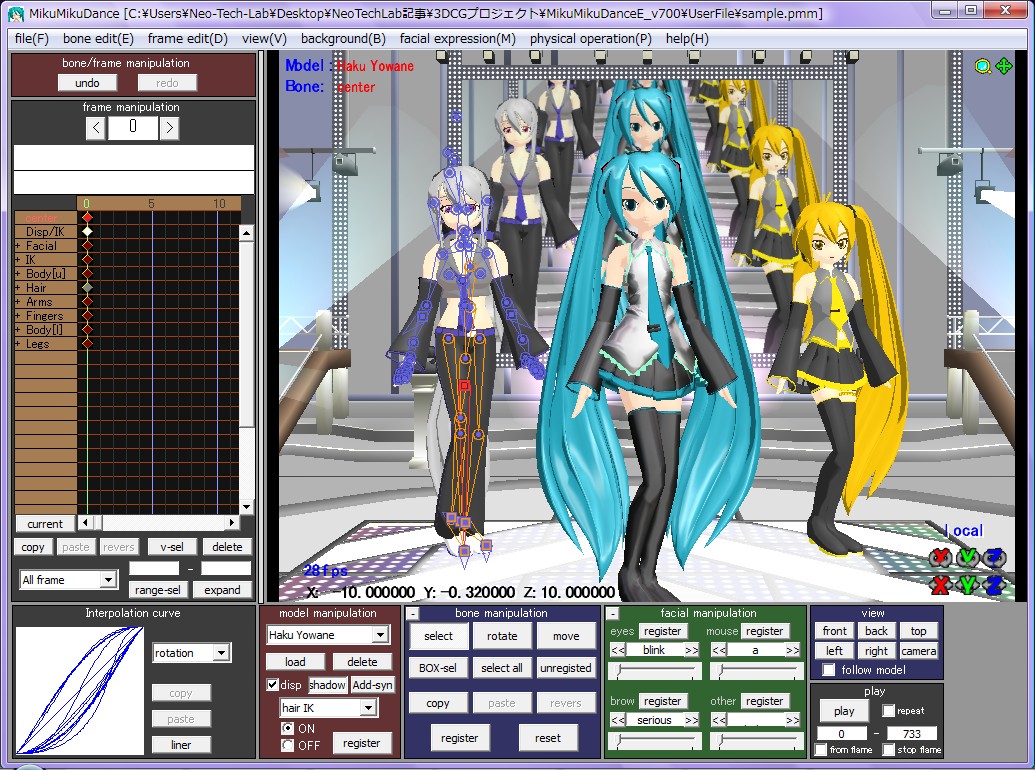Viewport: 1035px width, 770px height.
Task: Click the magnifier zoom icon in the viewport
Action: point(983,66)
